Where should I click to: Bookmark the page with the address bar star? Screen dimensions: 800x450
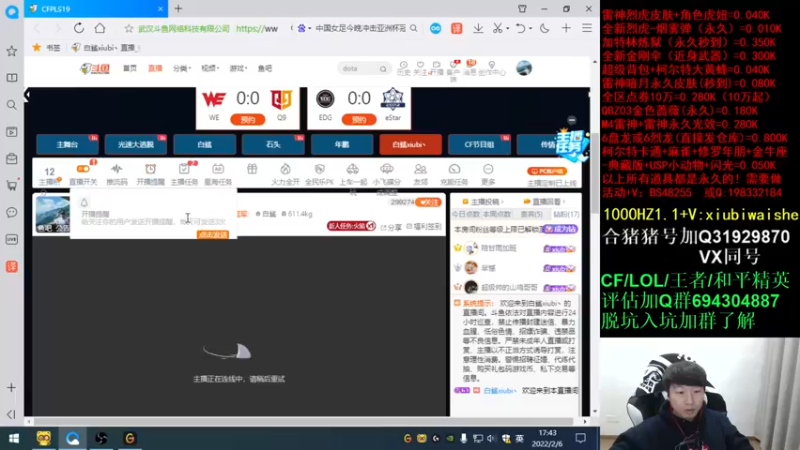pos(129,29)
